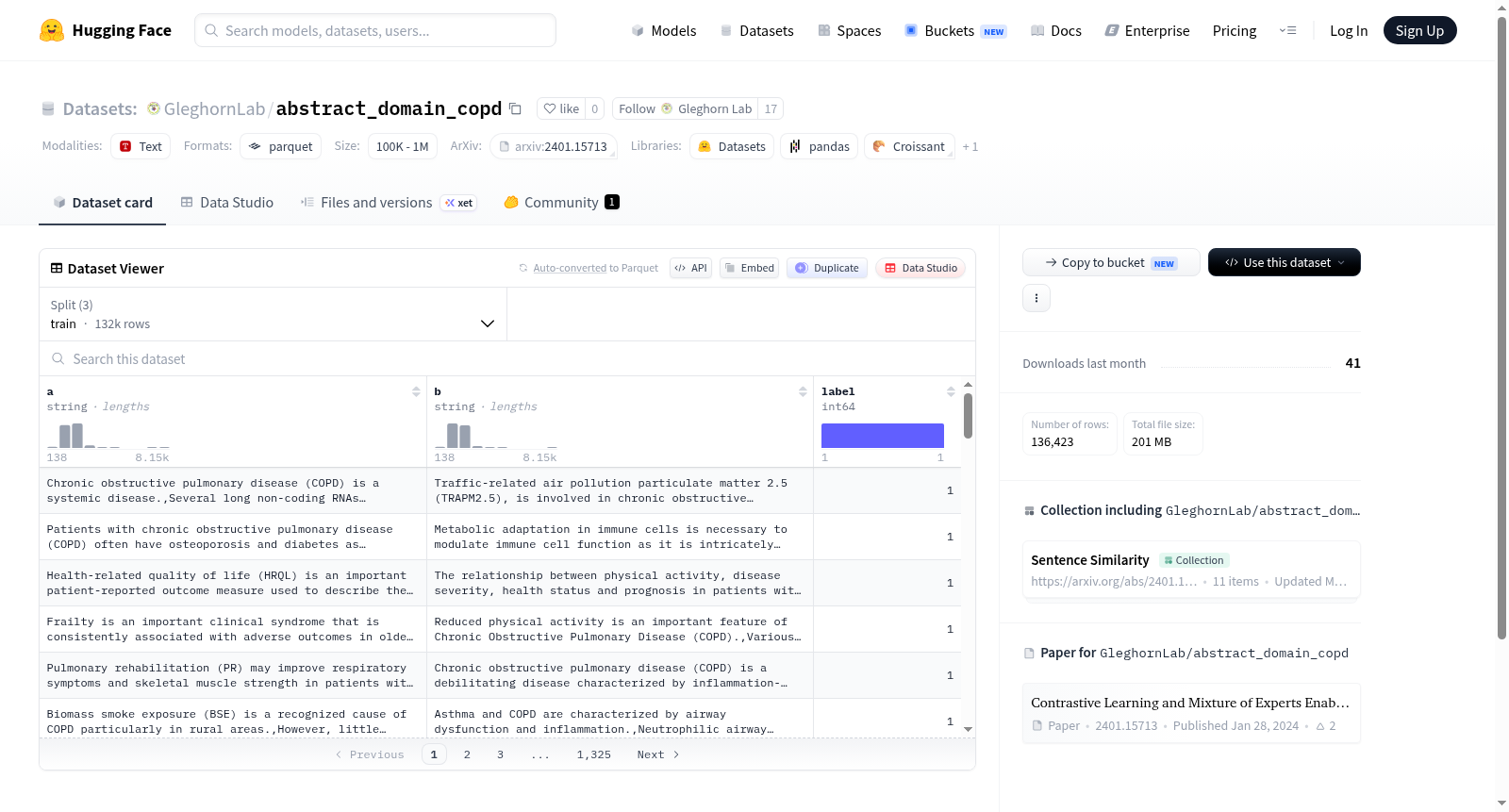
Task: Click the Size 100K - 1M tag
Action: 403,146
